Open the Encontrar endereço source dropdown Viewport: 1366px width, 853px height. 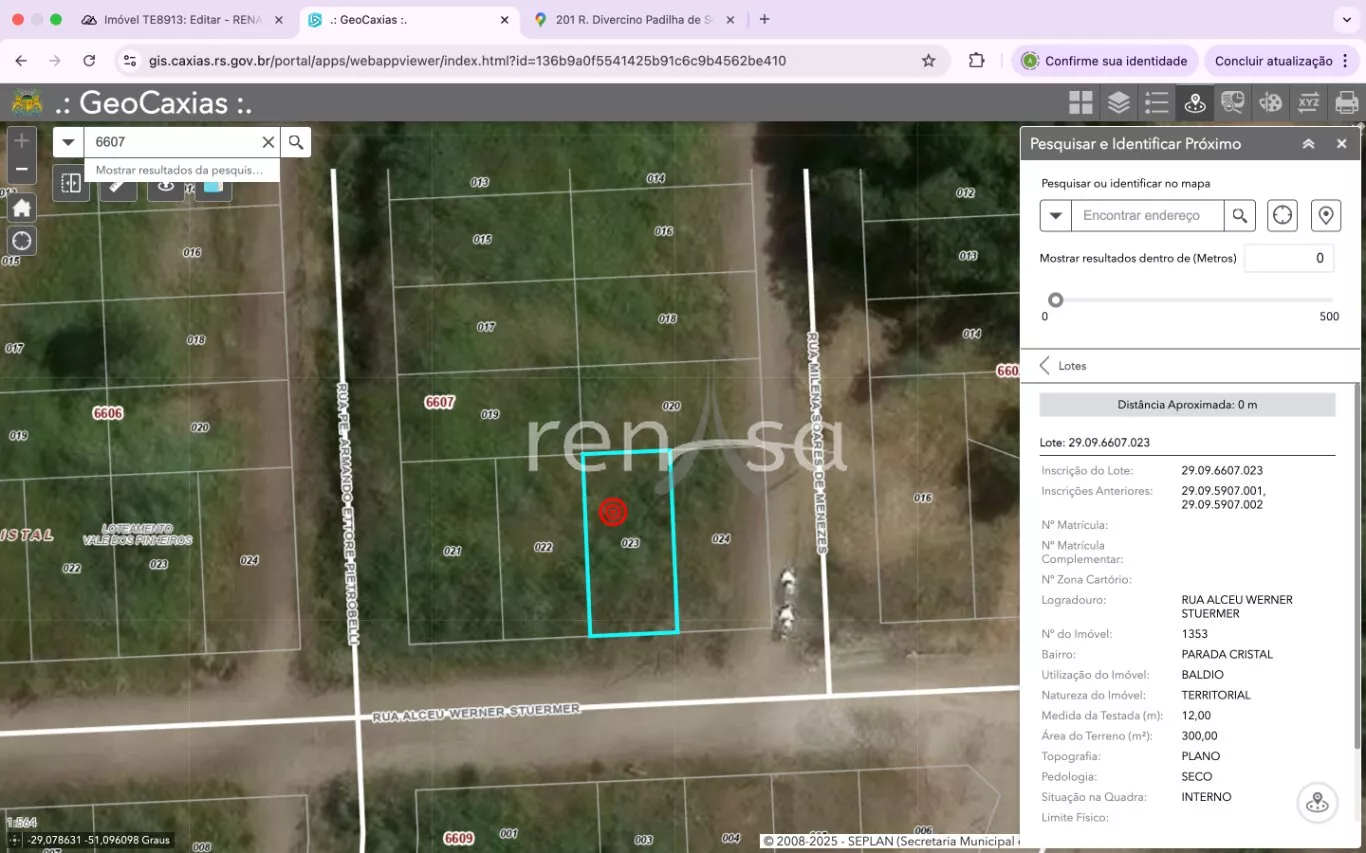pos(1055,215)
